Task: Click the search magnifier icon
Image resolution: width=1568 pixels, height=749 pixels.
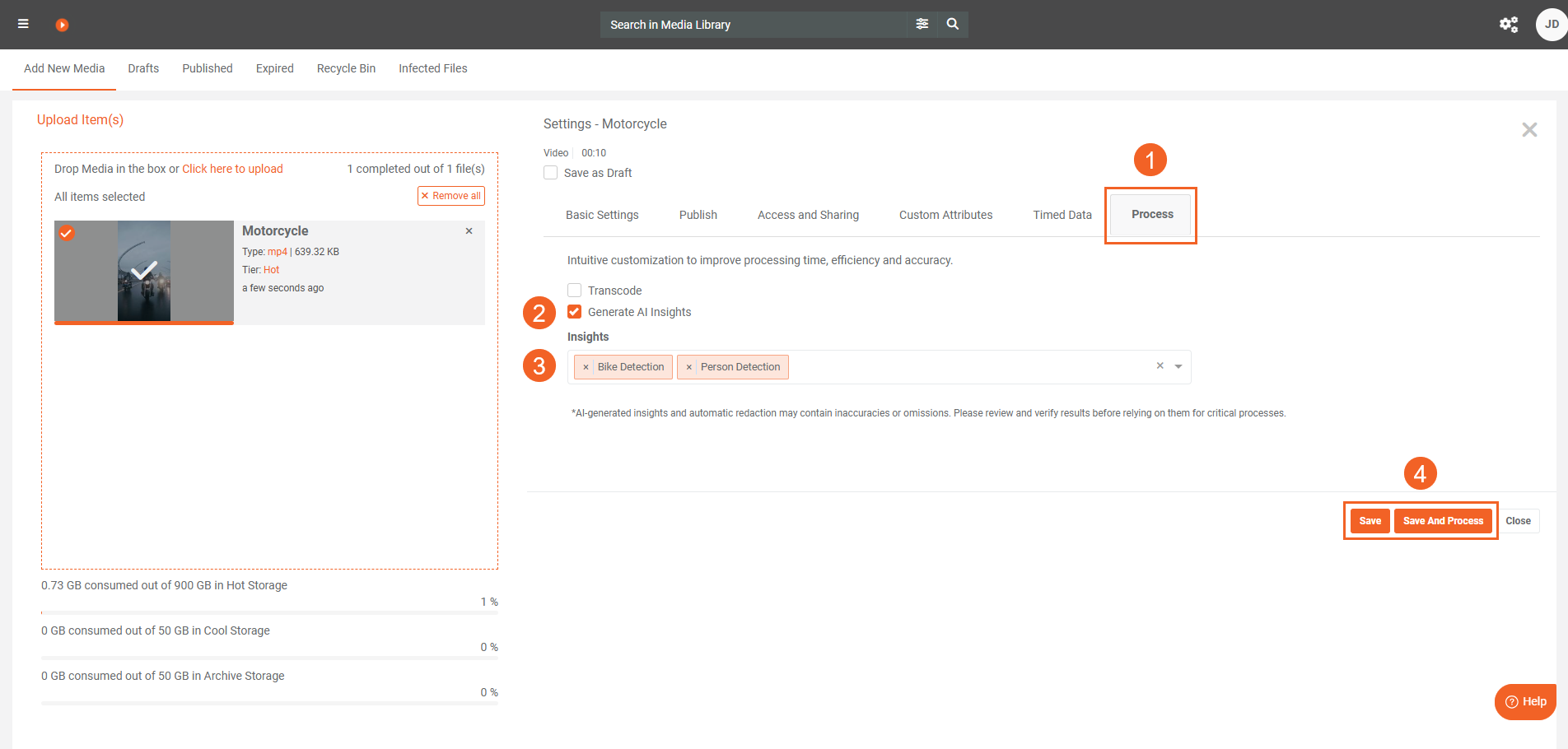Action: coord(953,24)
